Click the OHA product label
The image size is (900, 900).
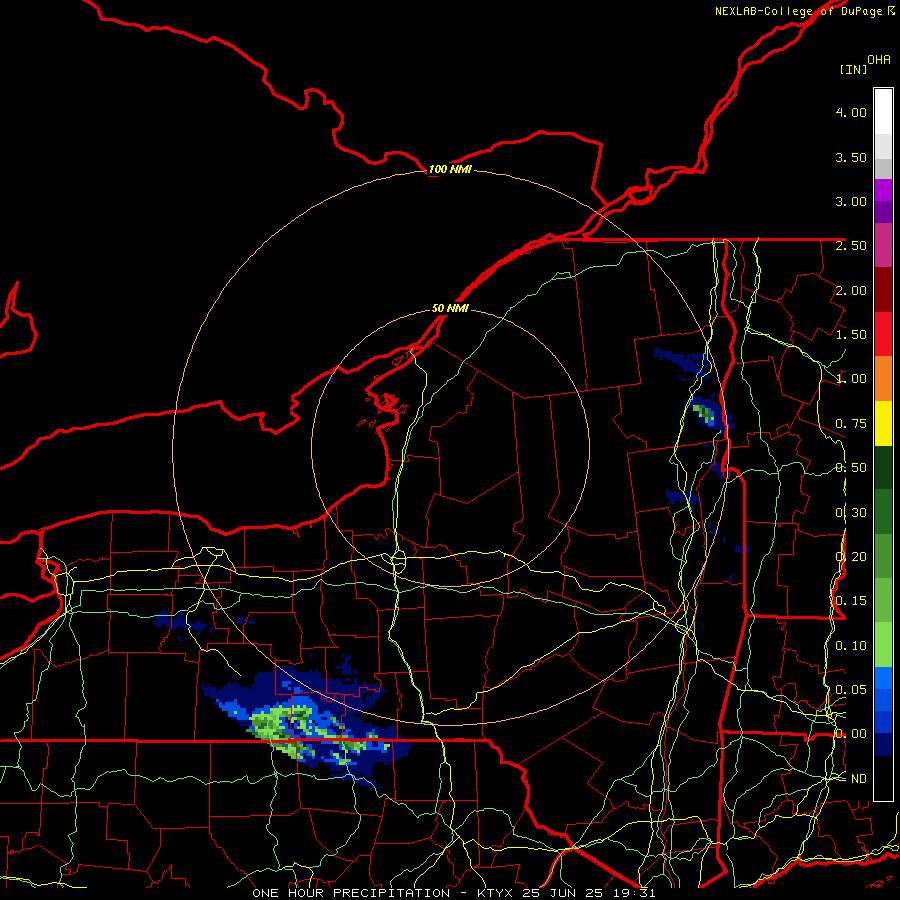coord(879,59)
